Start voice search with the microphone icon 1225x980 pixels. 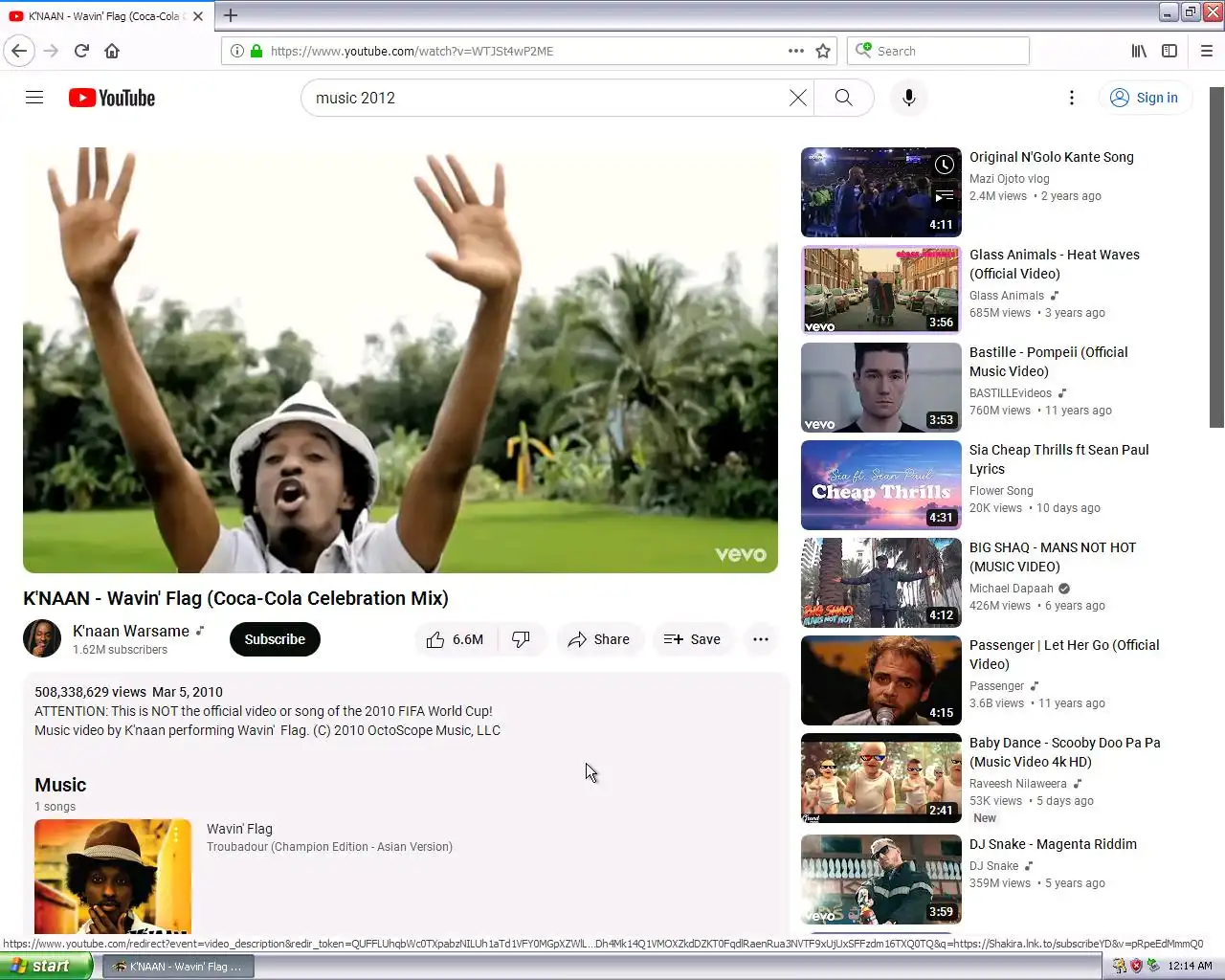909,98
